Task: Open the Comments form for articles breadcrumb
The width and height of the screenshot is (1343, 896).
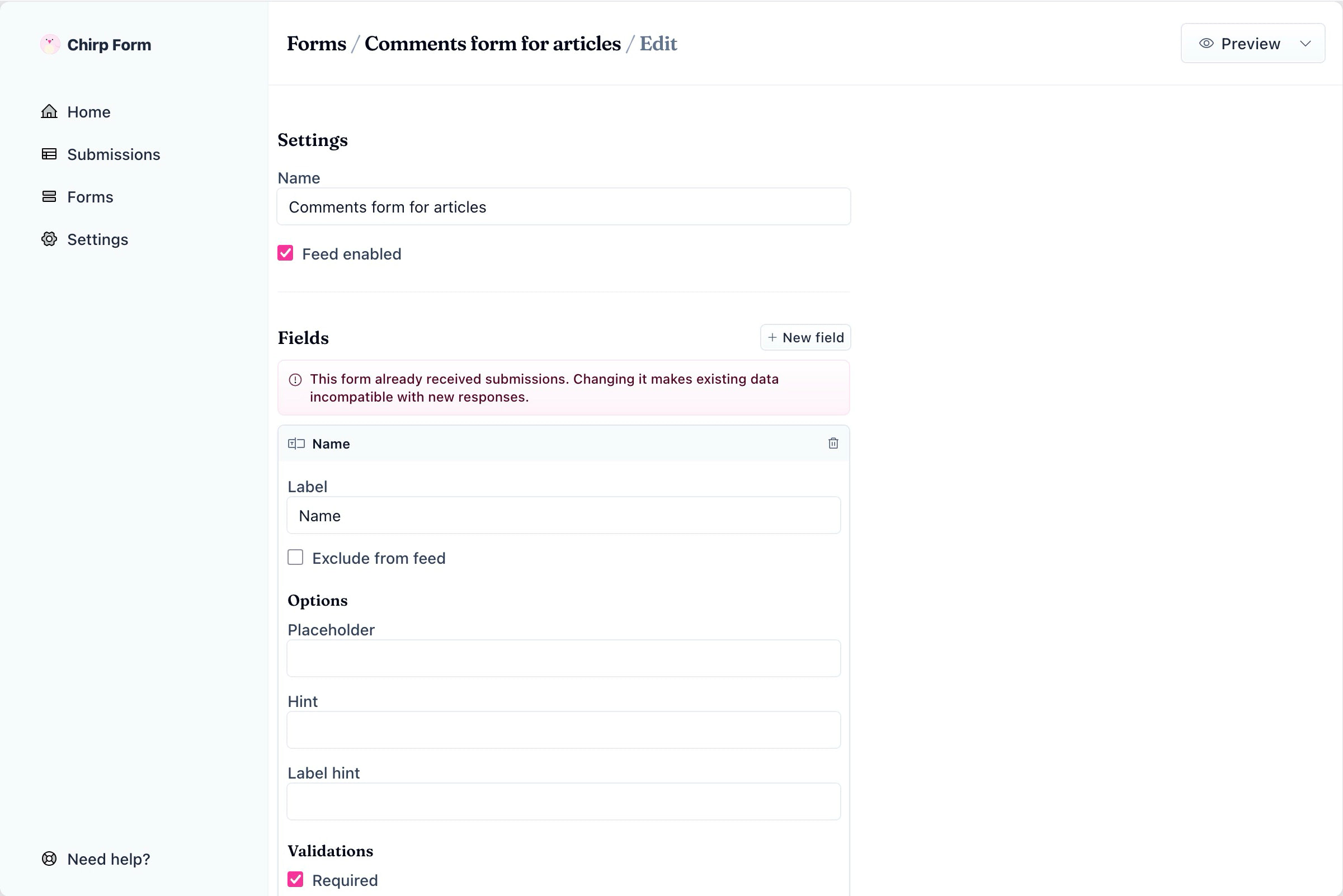Action: coord(492,44)
